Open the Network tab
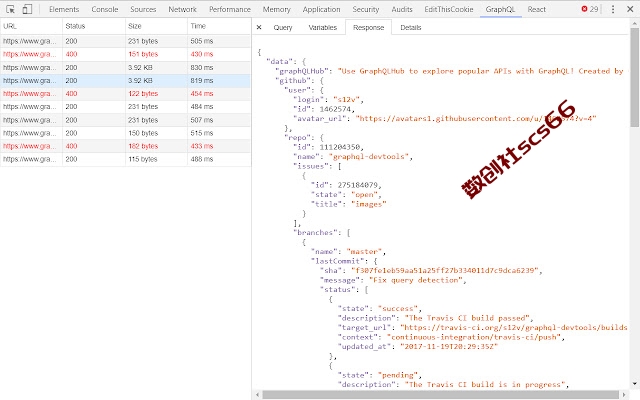 point(182,9)
